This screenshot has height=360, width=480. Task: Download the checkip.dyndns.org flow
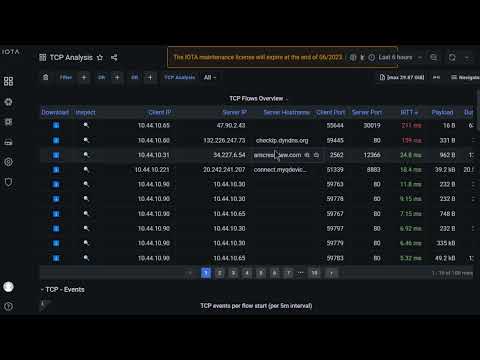point(56,140)
